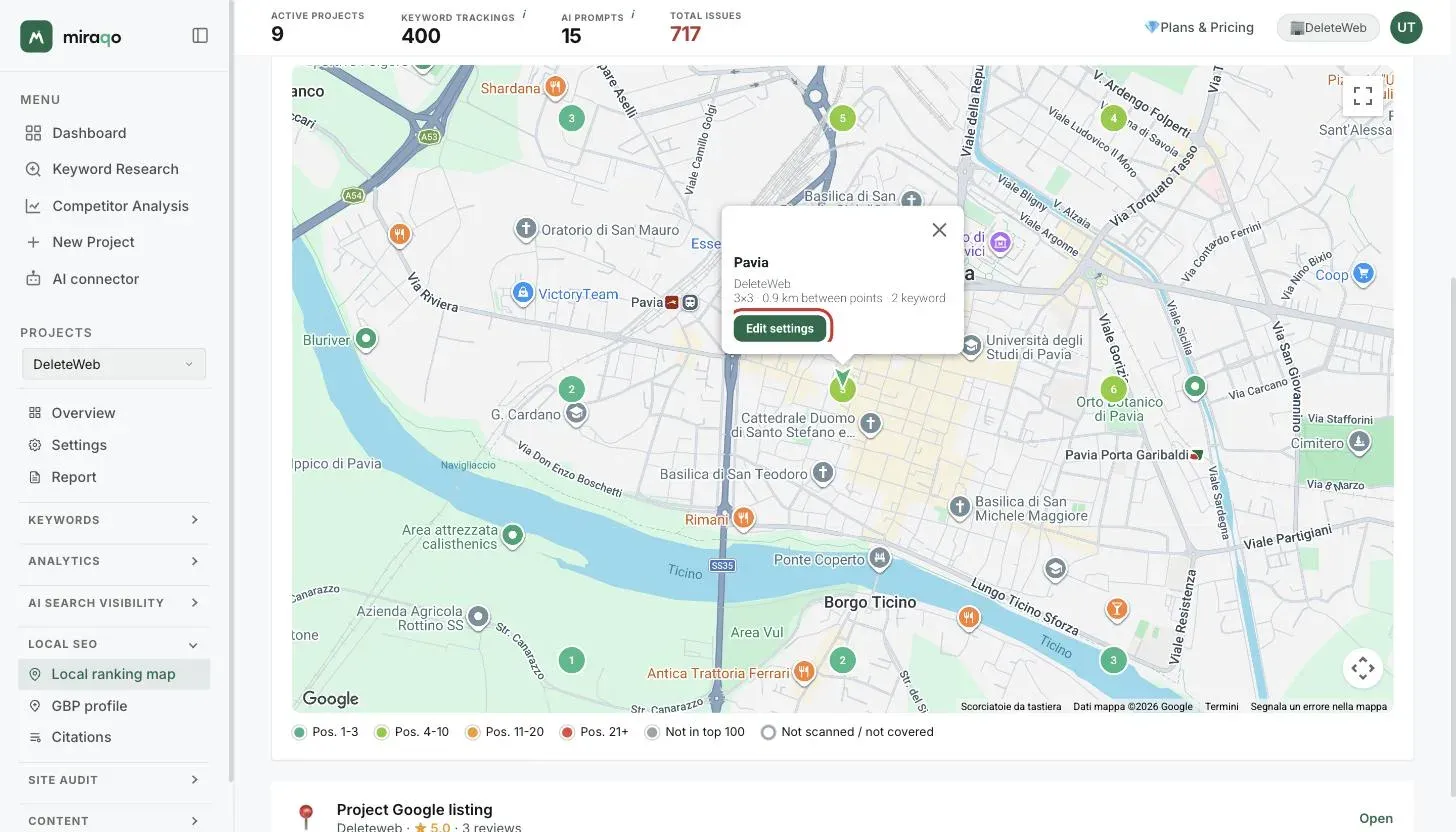Click the Coop shopping cart marker
This screenshot has height=832, width=1456.
pyautogui.click(x=1363, y=273)
